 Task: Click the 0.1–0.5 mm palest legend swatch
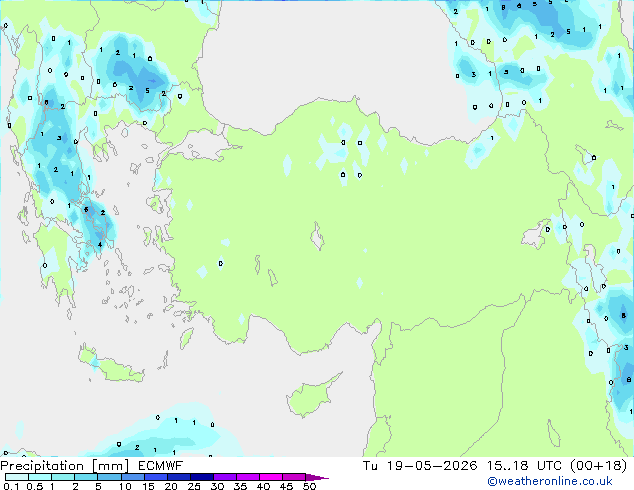pos(17,477)
